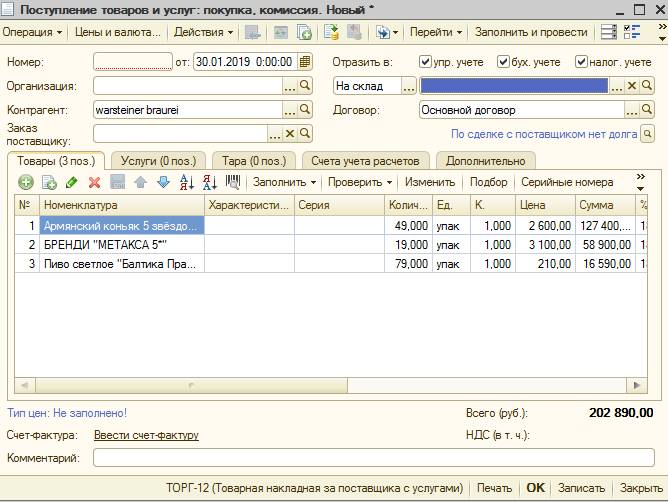Sort descending with the second Я-A sort icon
The height and width of the screenshot is (502, 668).
[x=210, y=182]
